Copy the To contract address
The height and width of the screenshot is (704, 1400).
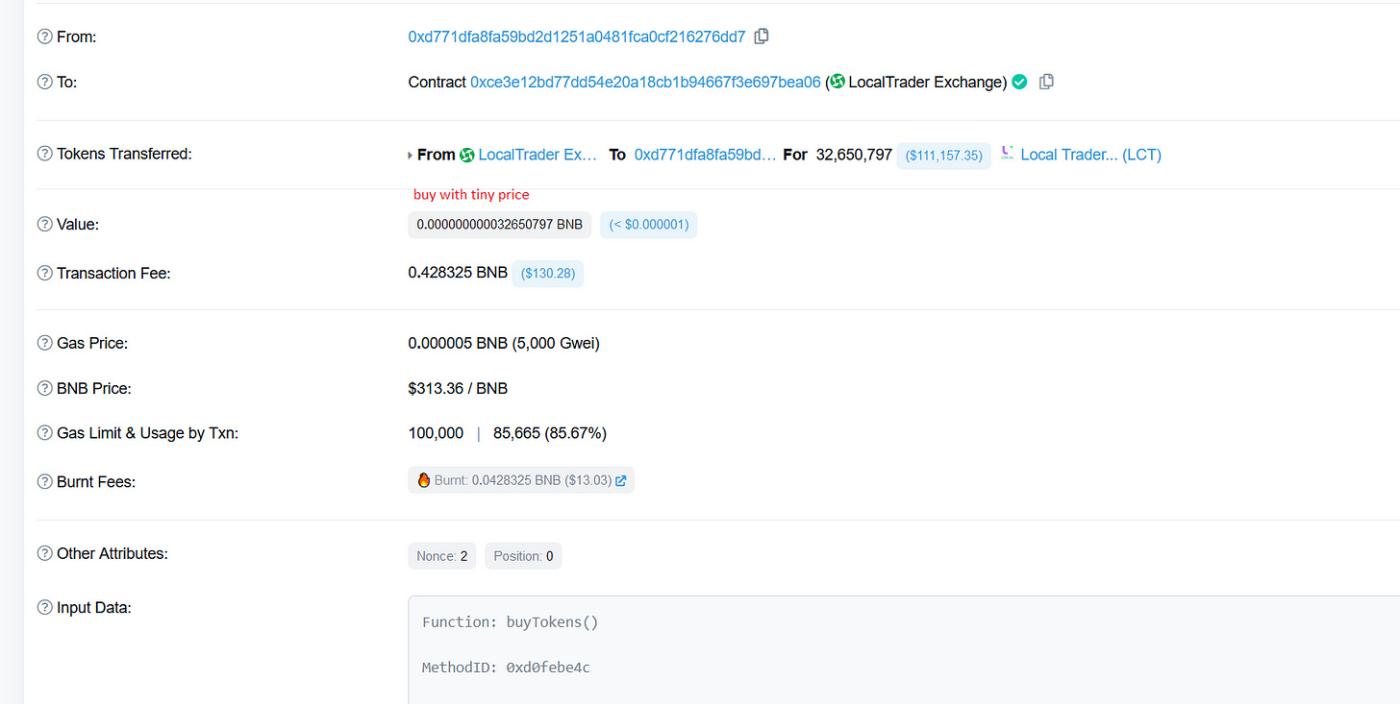(x=1047, y=82)
